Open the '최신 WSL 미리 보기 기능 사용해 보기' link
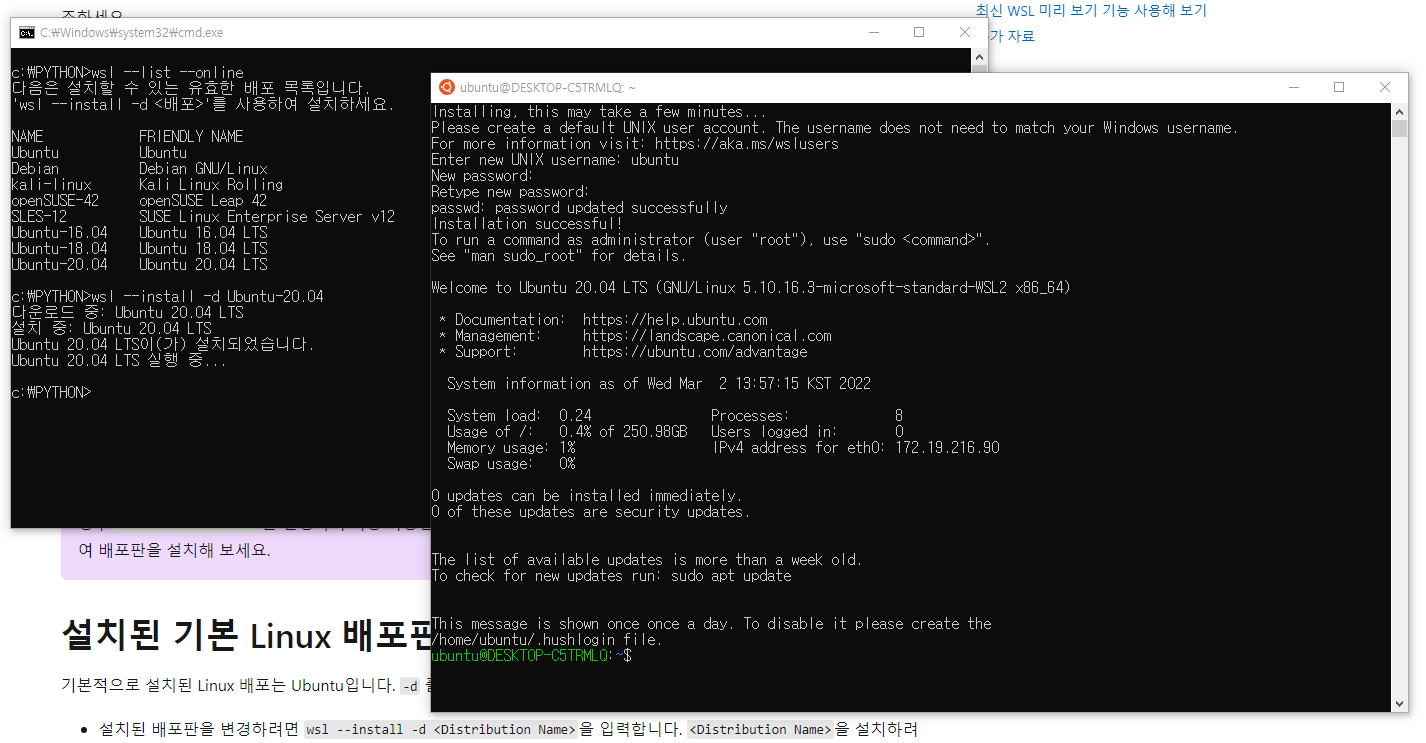Screen dimensions: 1426x743 (x=1091, y=10)
